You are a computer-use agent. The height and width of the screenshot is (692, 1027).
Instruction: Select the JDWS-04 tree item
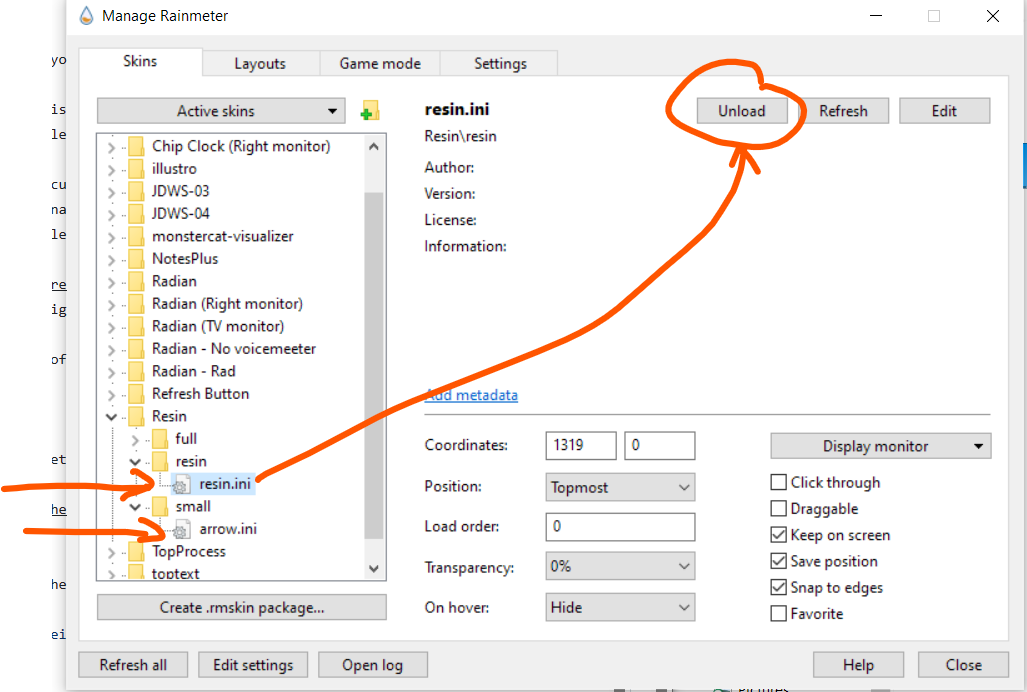(x=181, y=213)
